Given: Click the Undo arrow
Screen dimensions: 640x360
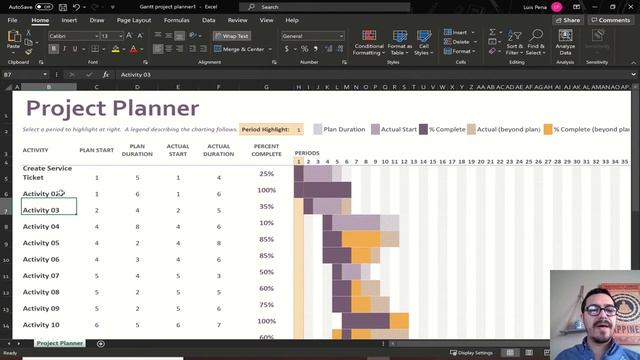Looking at the screenshot, I should 76,7.
